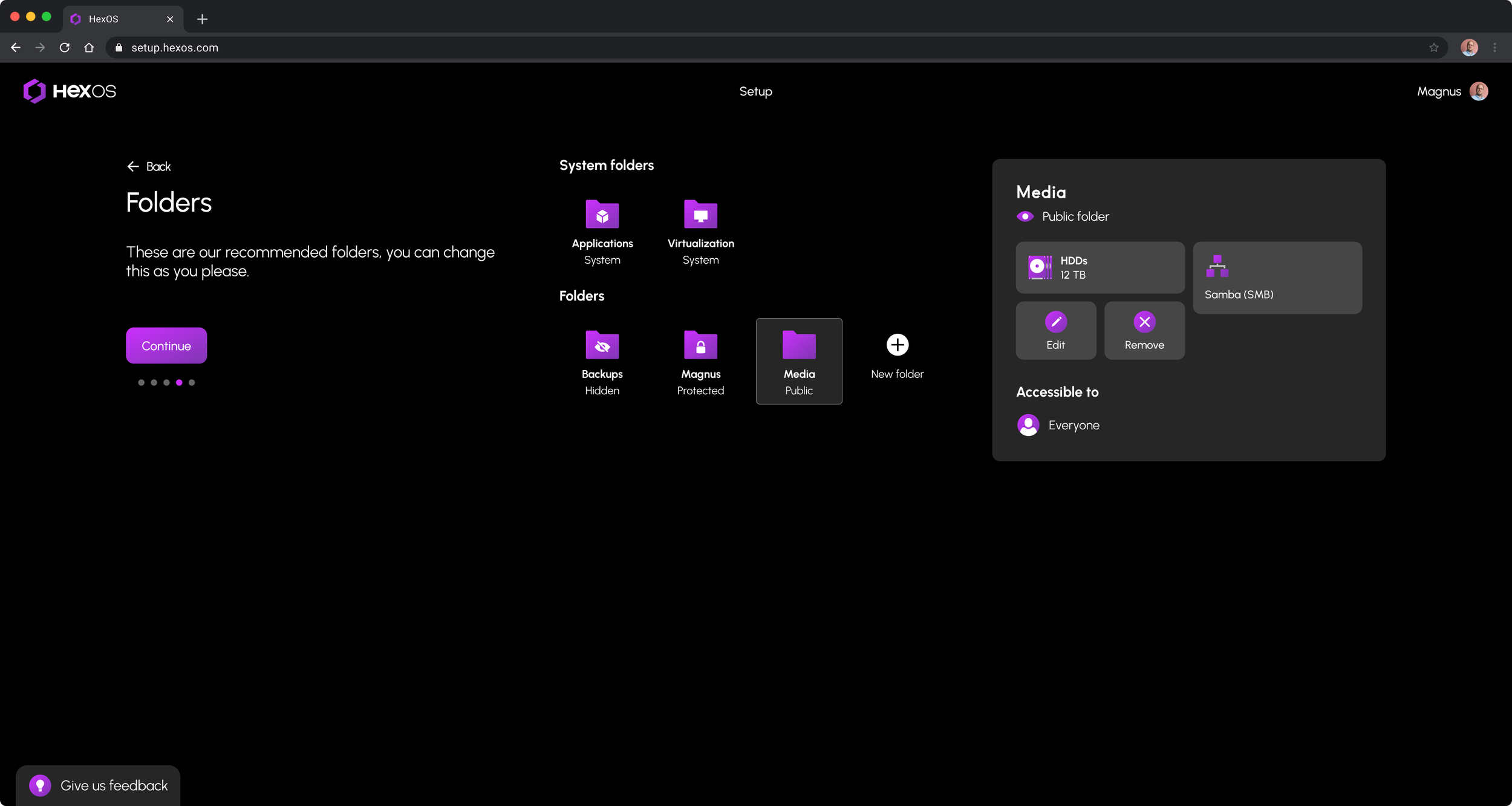Image resolution: width=1512 pixels, height=806 pixels.
Task: Click the Edit pencil button
Action: tap(1056, 331)
